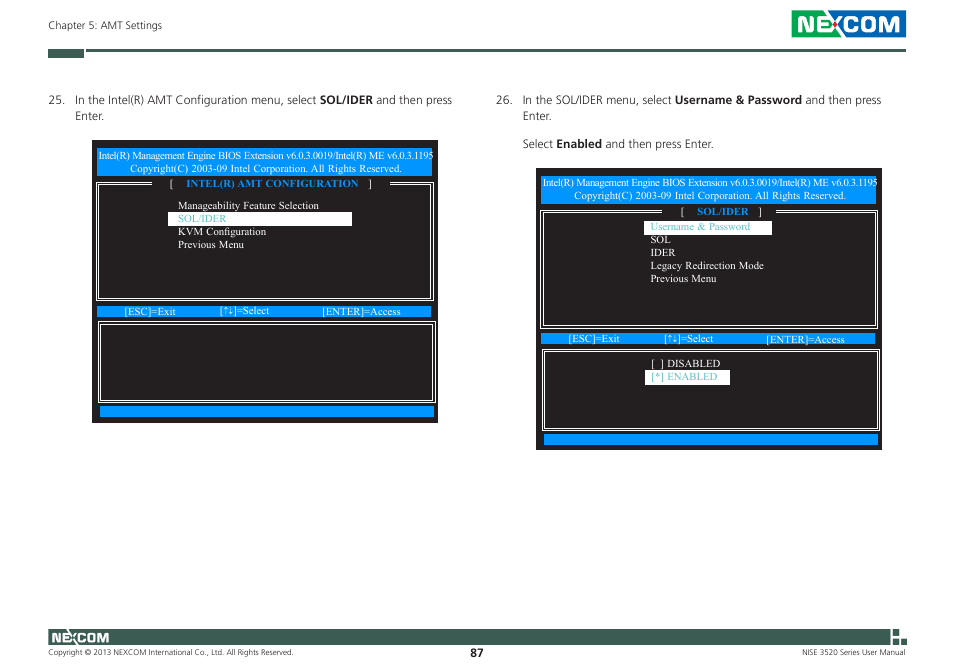Select the SOL entry in SOL/IDER menu
954x672 pixels.
point(660,240)
